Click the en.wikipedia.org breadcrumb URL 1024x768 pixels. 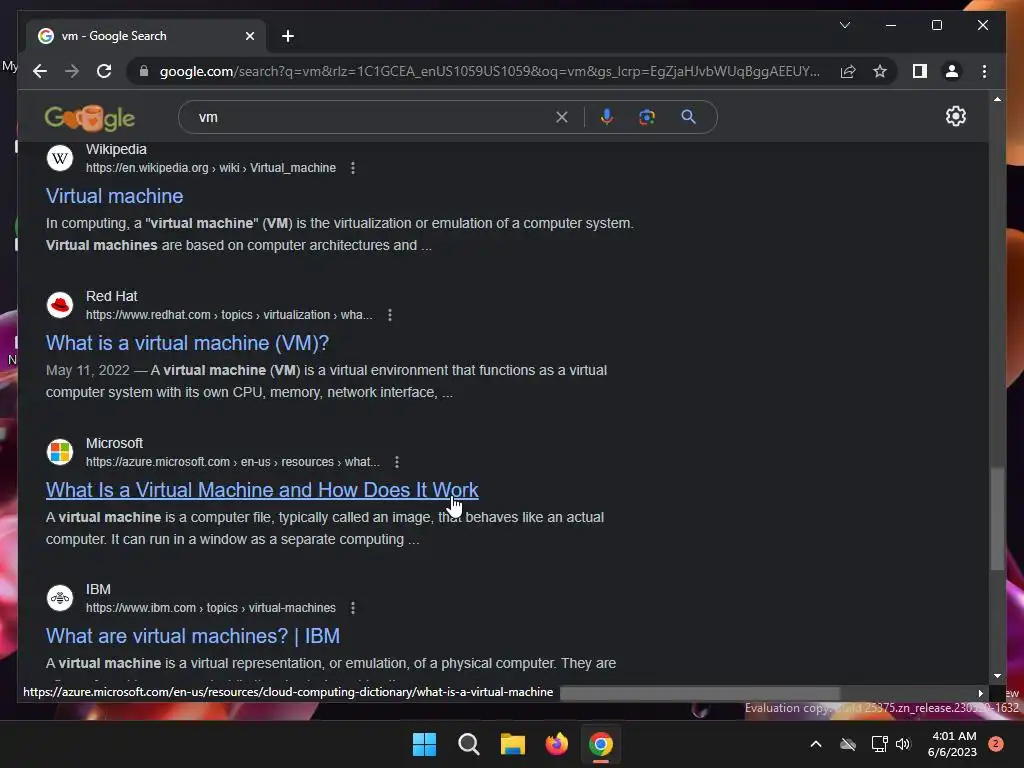click(211, 168)
